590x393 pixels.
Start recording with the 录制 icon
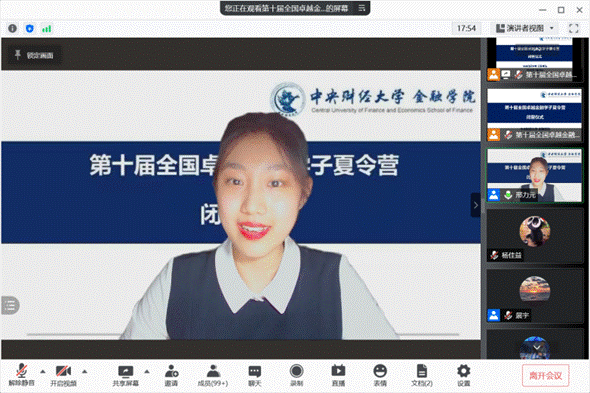tap(297, 375)
